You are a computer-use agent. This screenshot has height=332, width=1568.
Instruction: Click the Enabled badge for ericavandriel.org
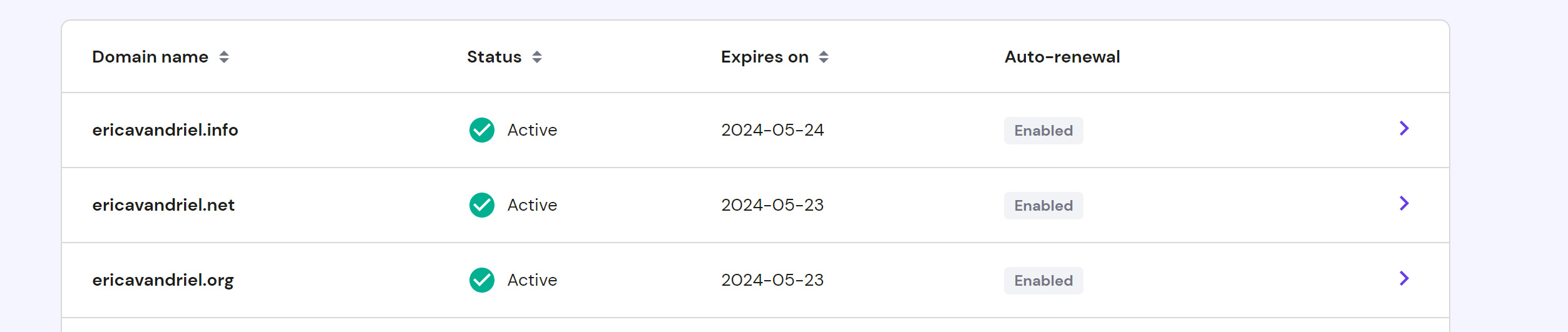1043,281
